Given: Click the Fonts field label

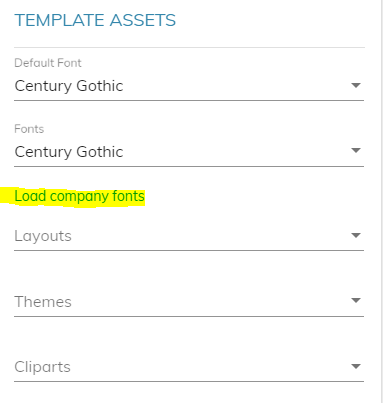Looking at the screenshot, I should (x=29, y=129).
